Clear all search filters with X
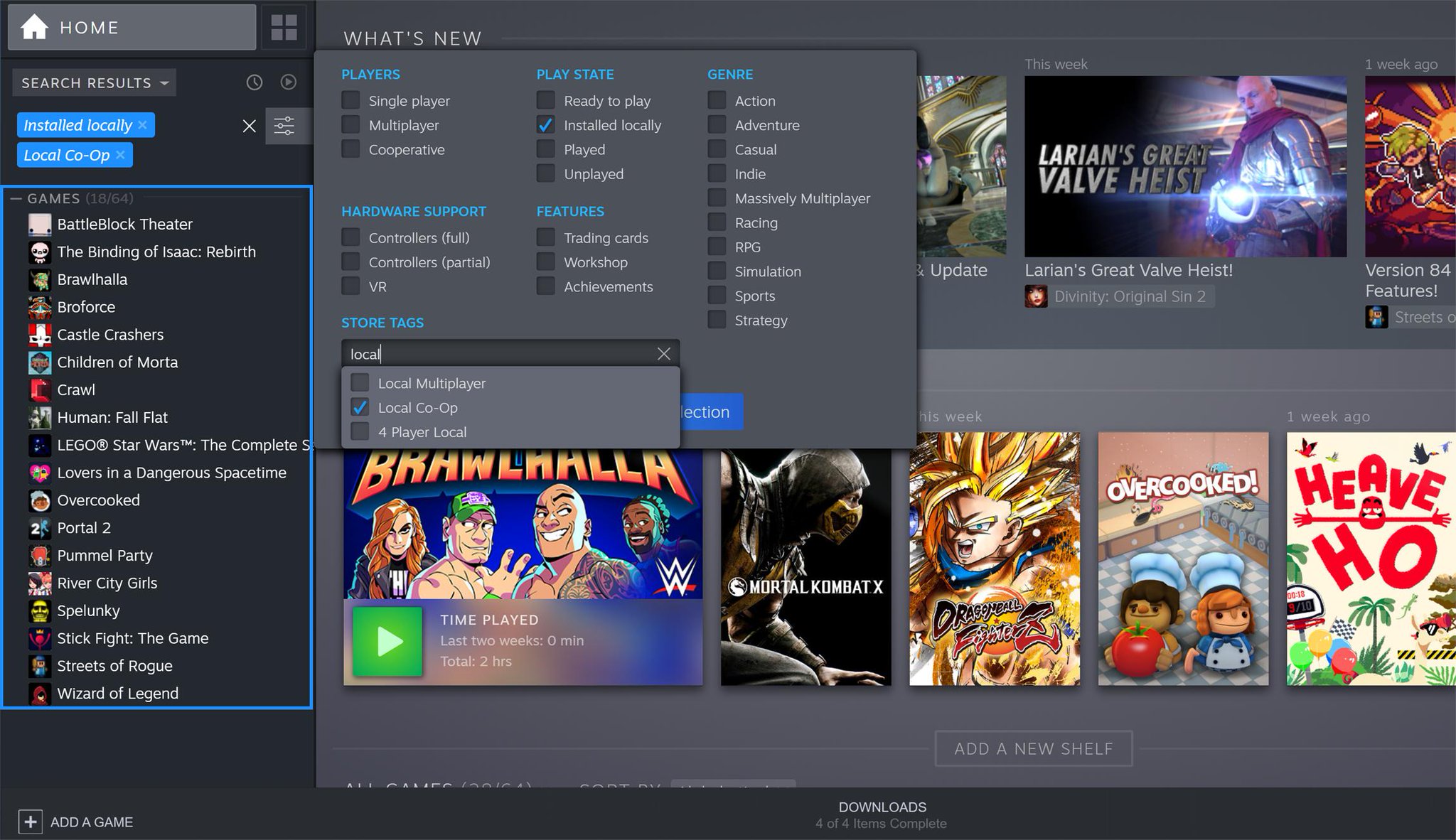The width and height of the screenshot is (1456, 840). 249,126
